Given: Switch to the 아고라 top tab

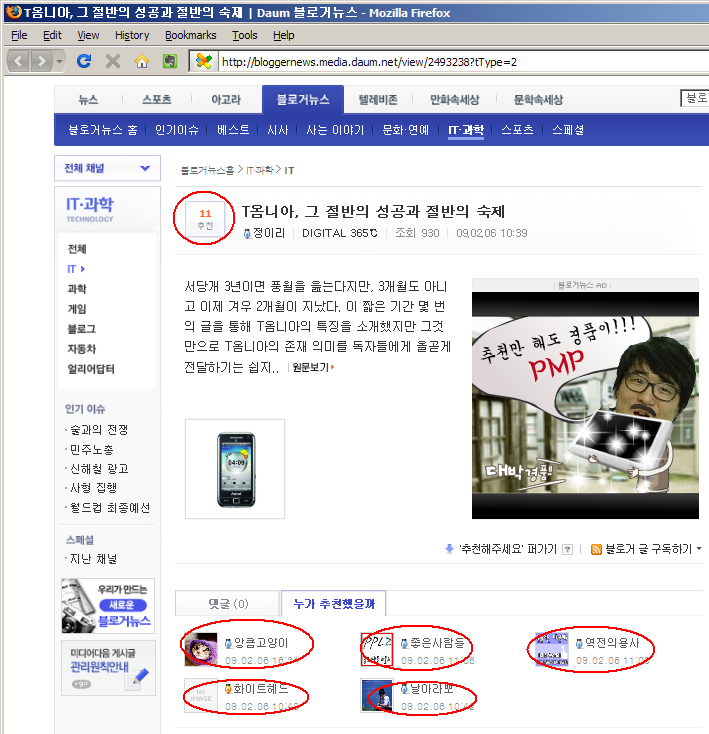Looking at the screenshot, I should pyautogui.click(x=226, y=99).
